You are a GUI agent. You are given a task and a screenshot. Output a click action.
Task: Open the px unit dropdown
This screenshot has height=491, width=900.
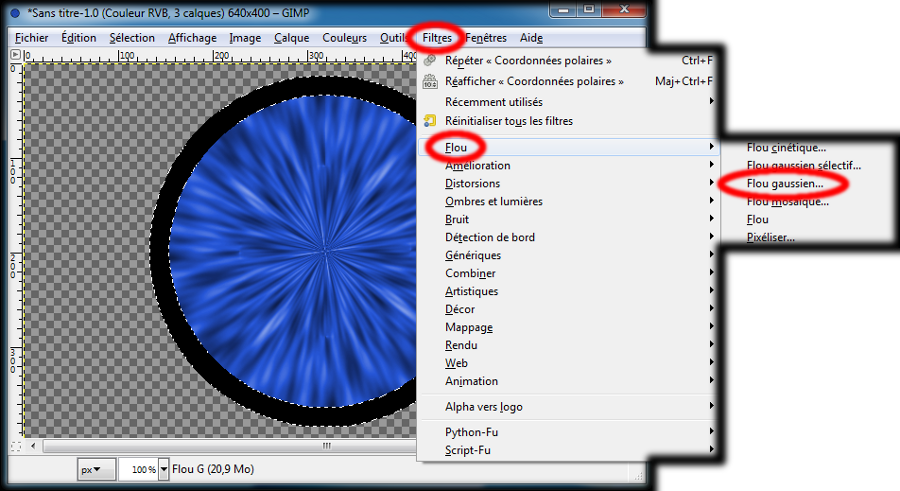pos(92,469)
